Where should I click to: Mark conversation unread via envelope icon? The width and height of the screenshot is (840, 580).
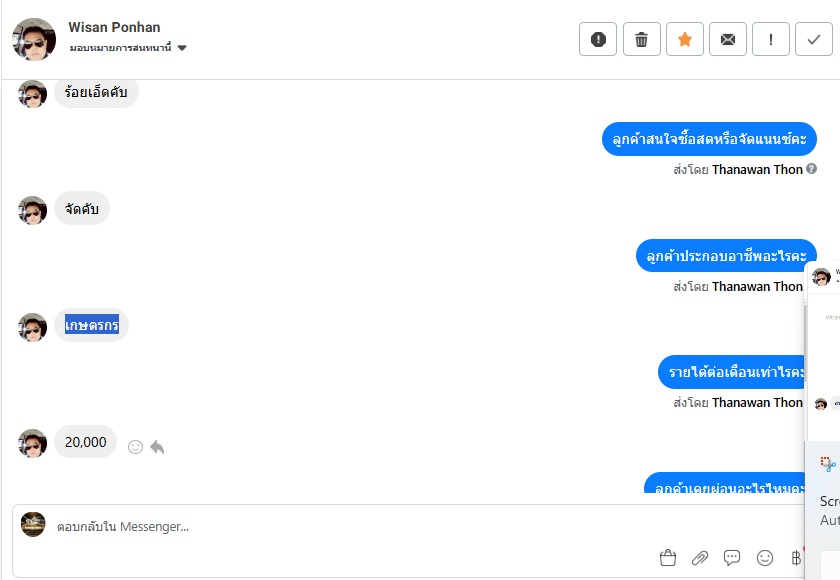(x=728, y=39)
